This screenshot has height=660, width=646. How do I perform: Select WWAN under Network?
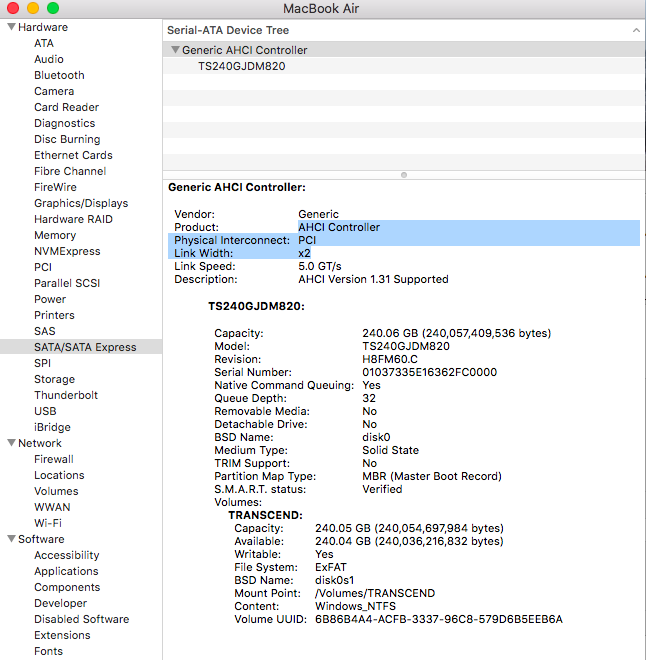click(52, 507)
